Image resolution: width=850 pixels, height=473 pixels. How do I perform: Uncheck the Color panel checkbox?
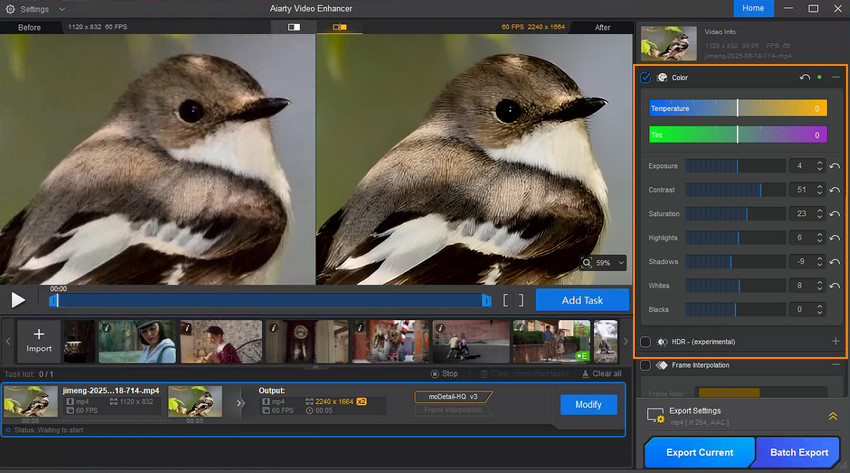click(646, 77)
